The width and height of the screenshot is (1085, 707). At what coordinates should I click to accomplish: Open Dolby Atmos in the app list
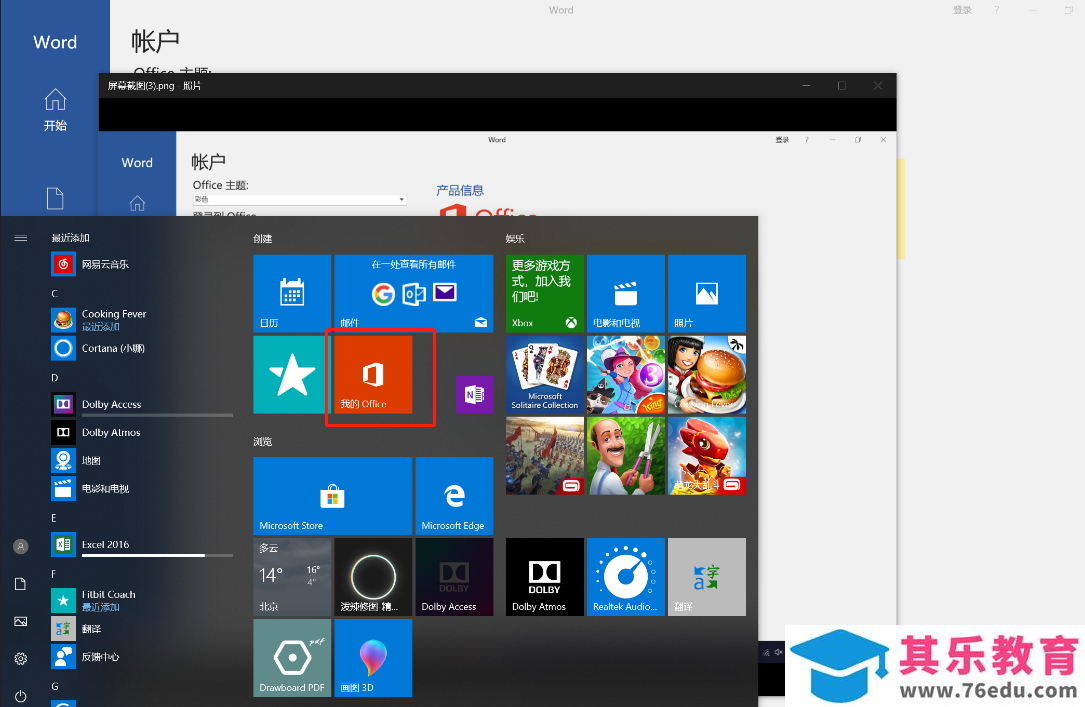(142, 432)
